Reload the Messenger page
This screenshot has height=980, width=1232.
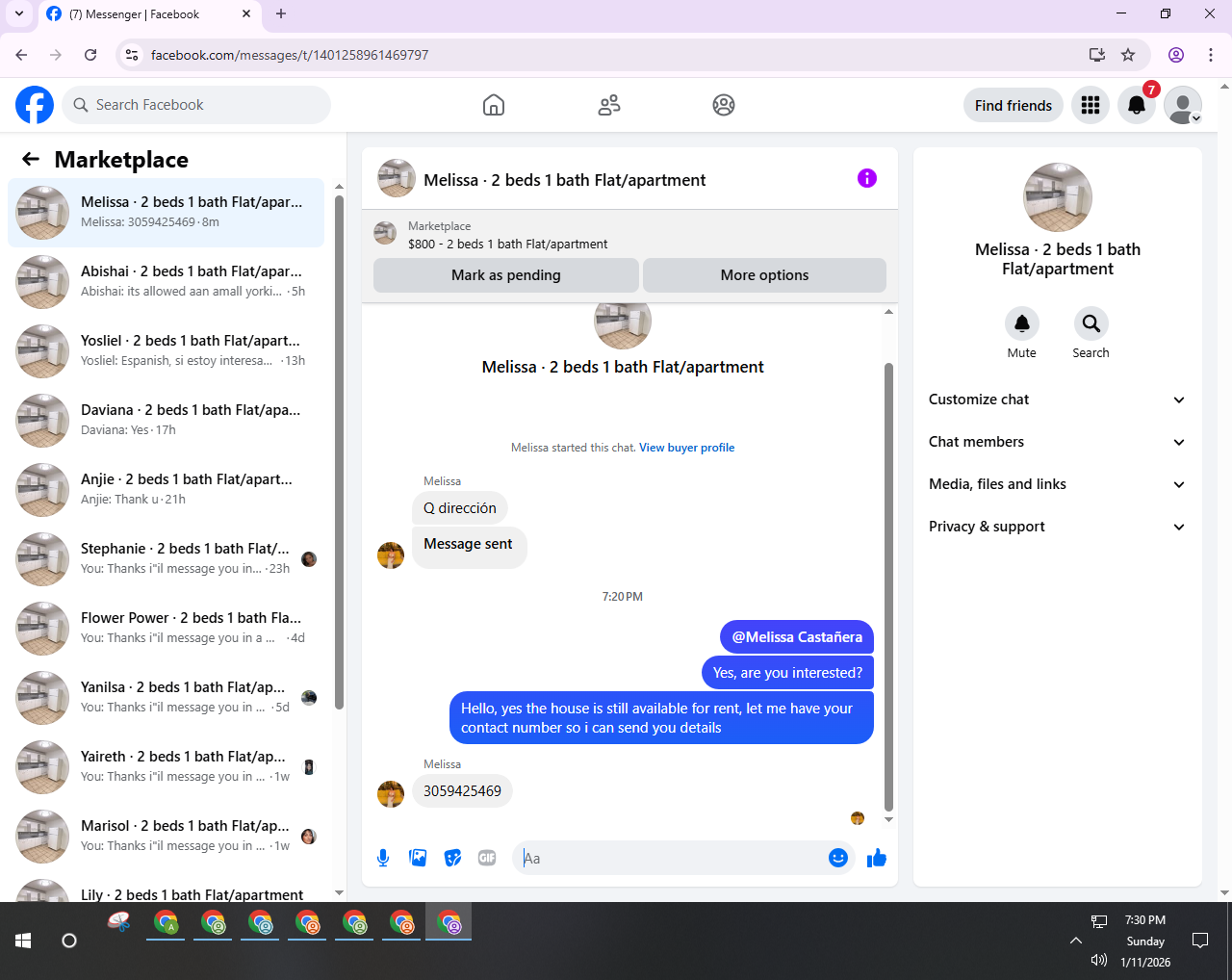(x=90, y=55)
